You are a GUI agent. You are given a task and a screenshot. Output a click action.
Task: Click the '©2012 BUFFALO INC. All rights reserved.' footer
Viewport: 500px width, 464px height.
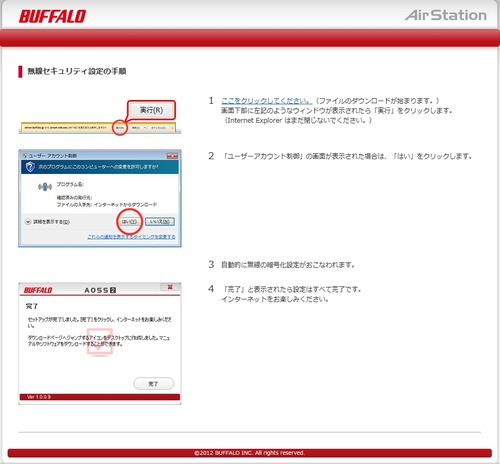[x=249, y=453]
